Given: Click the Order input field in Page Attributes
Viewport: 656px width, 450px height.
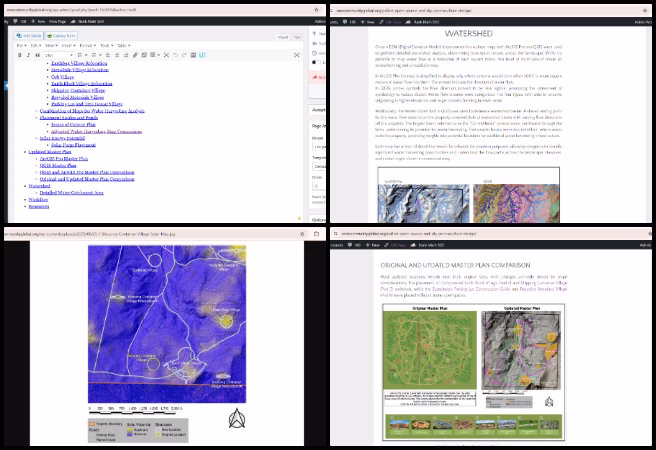Looking at the screenshot, I should [x=319, y=186].
